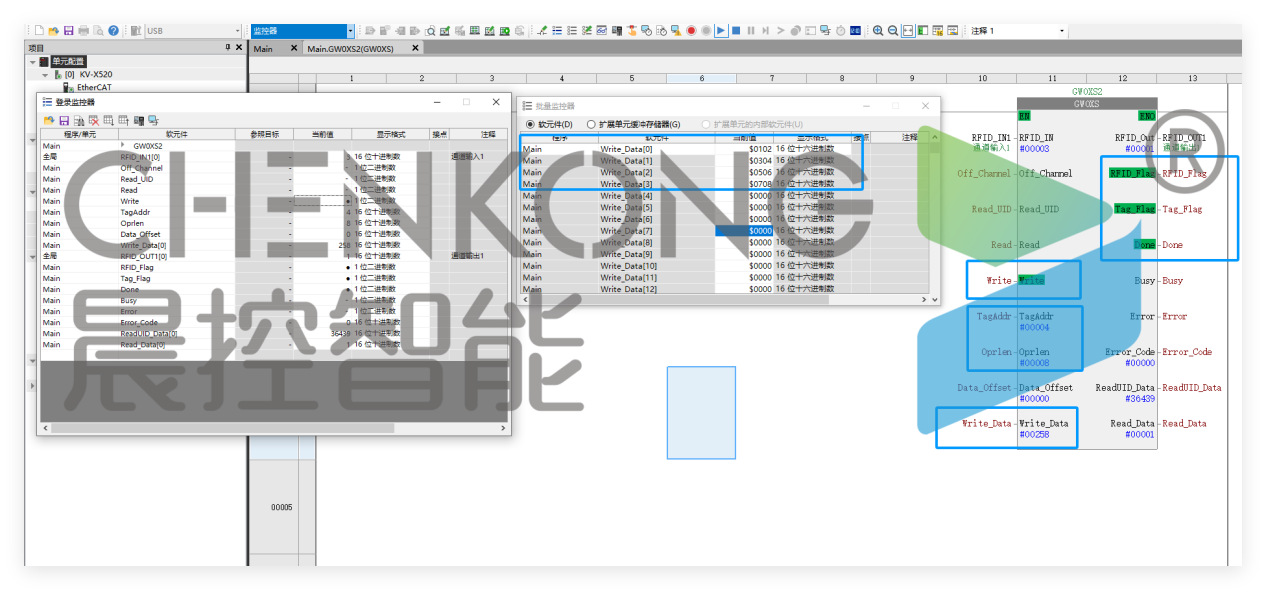Viewport: 1266px width, 590px height.
Task: Switch to Main.GW0XS2(GW0XS) tab
Action: [x=350, y=48]
